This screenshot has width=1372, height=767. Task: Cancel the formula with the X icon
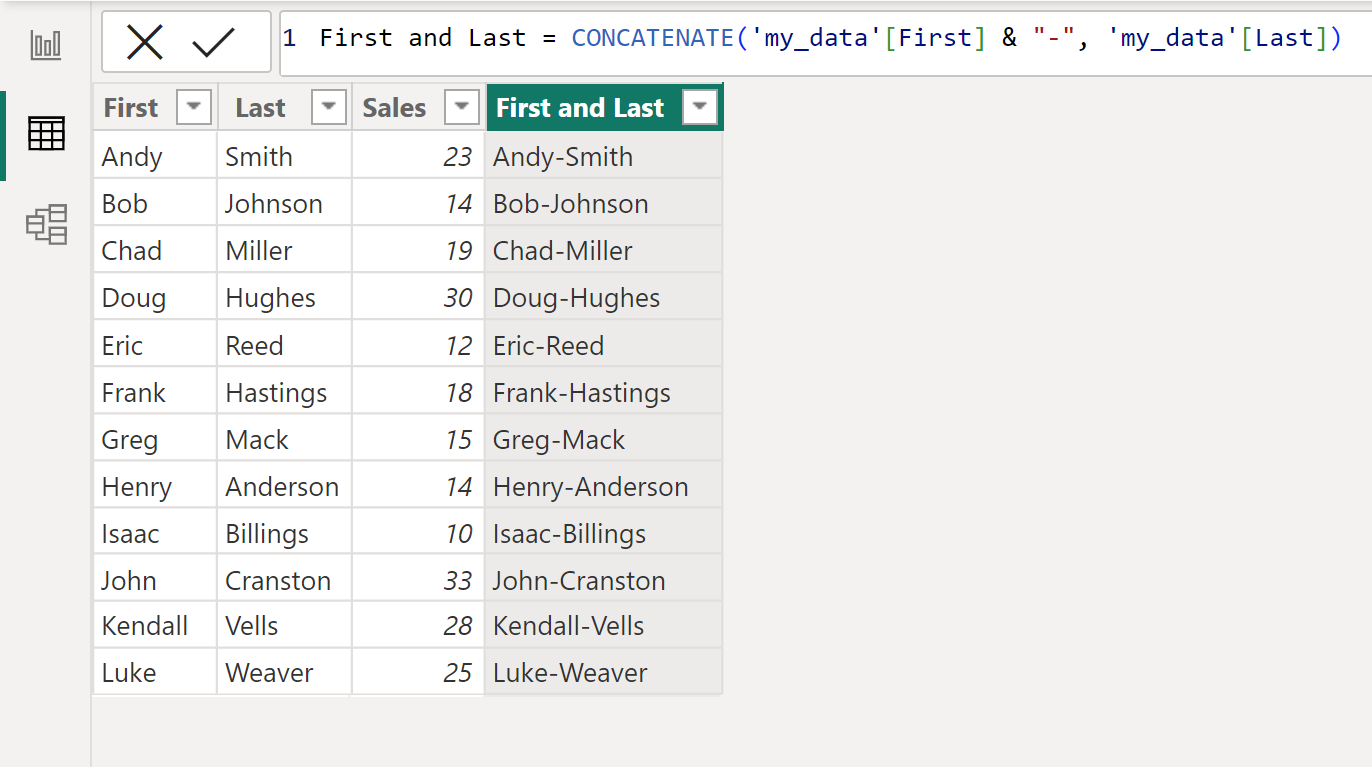145,42
